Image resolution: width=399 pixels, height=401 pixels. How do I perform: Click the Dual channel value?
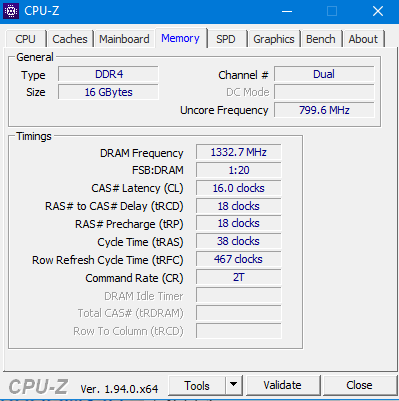pos(324,74)
